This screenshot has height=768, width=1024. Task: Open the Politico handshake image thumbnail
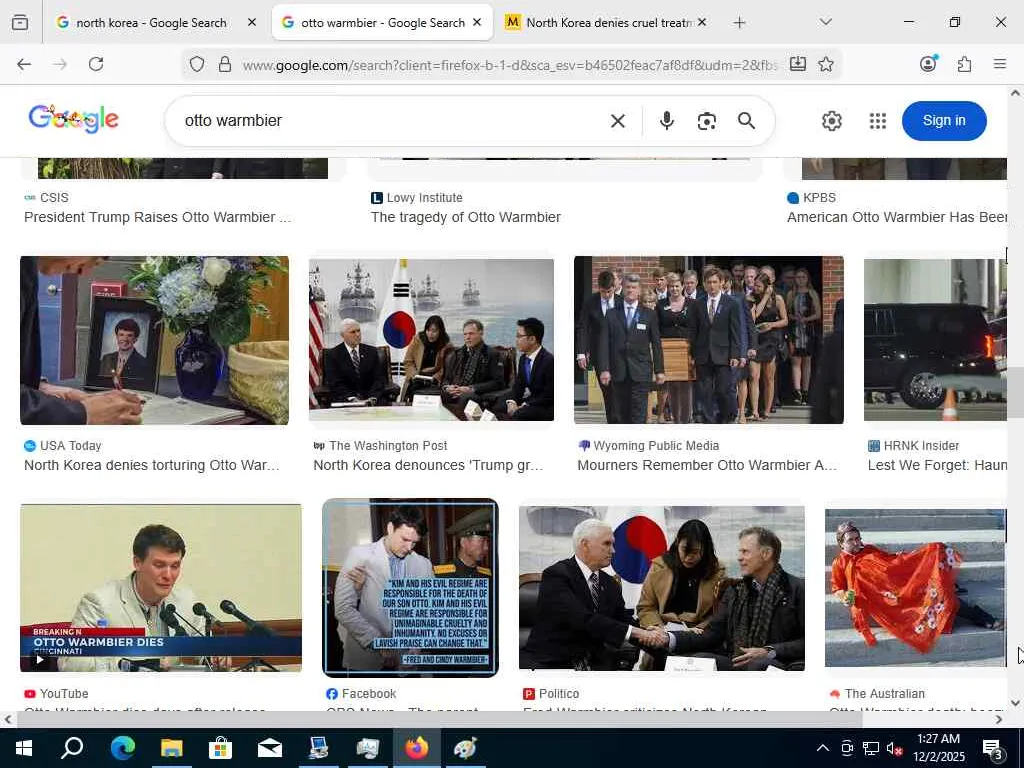pos(662,588)
